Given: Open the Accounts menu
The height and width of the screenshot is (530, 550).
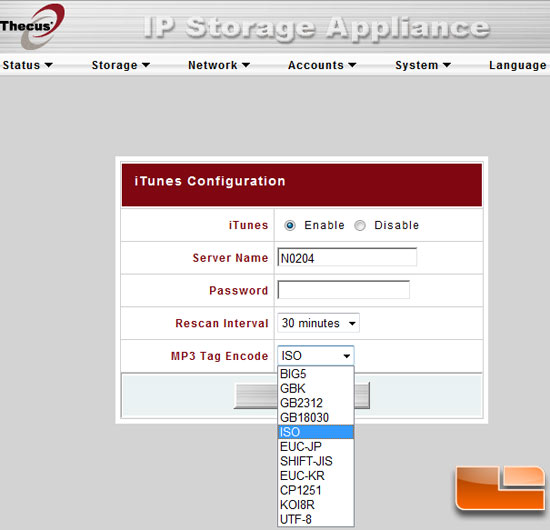Looking at the screenshot, I should click(x=322, y=65).
